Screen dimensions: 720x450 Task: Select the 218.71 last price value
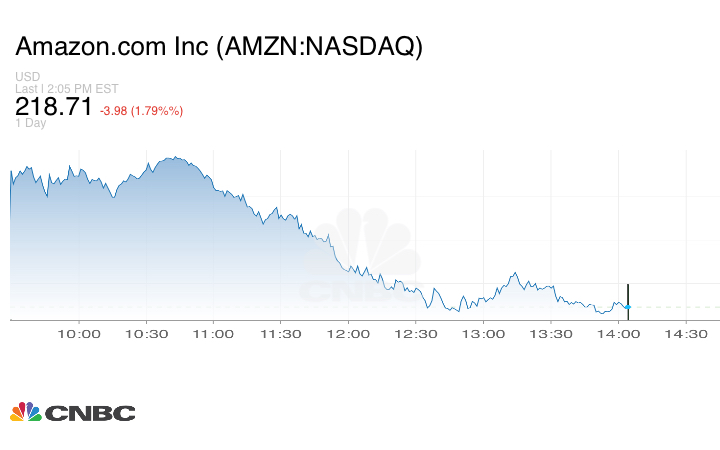[54, 107]
